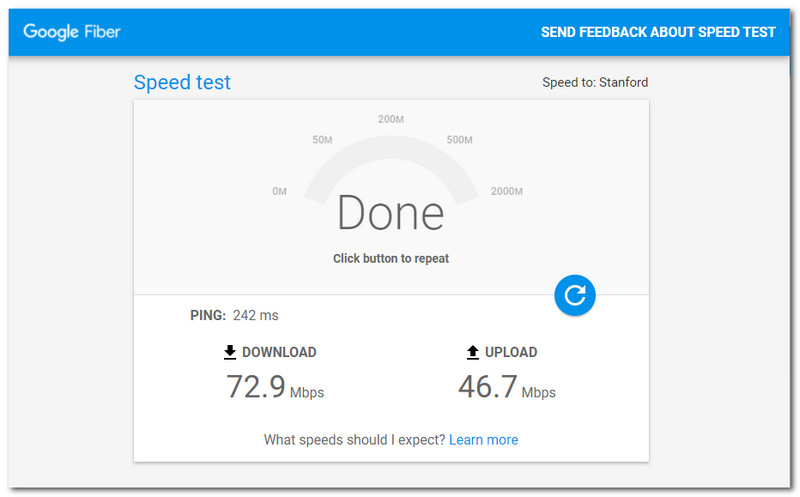Click the 0M gauge mark
This screenshot has width=800, height=497.
[x=280, y=191]
